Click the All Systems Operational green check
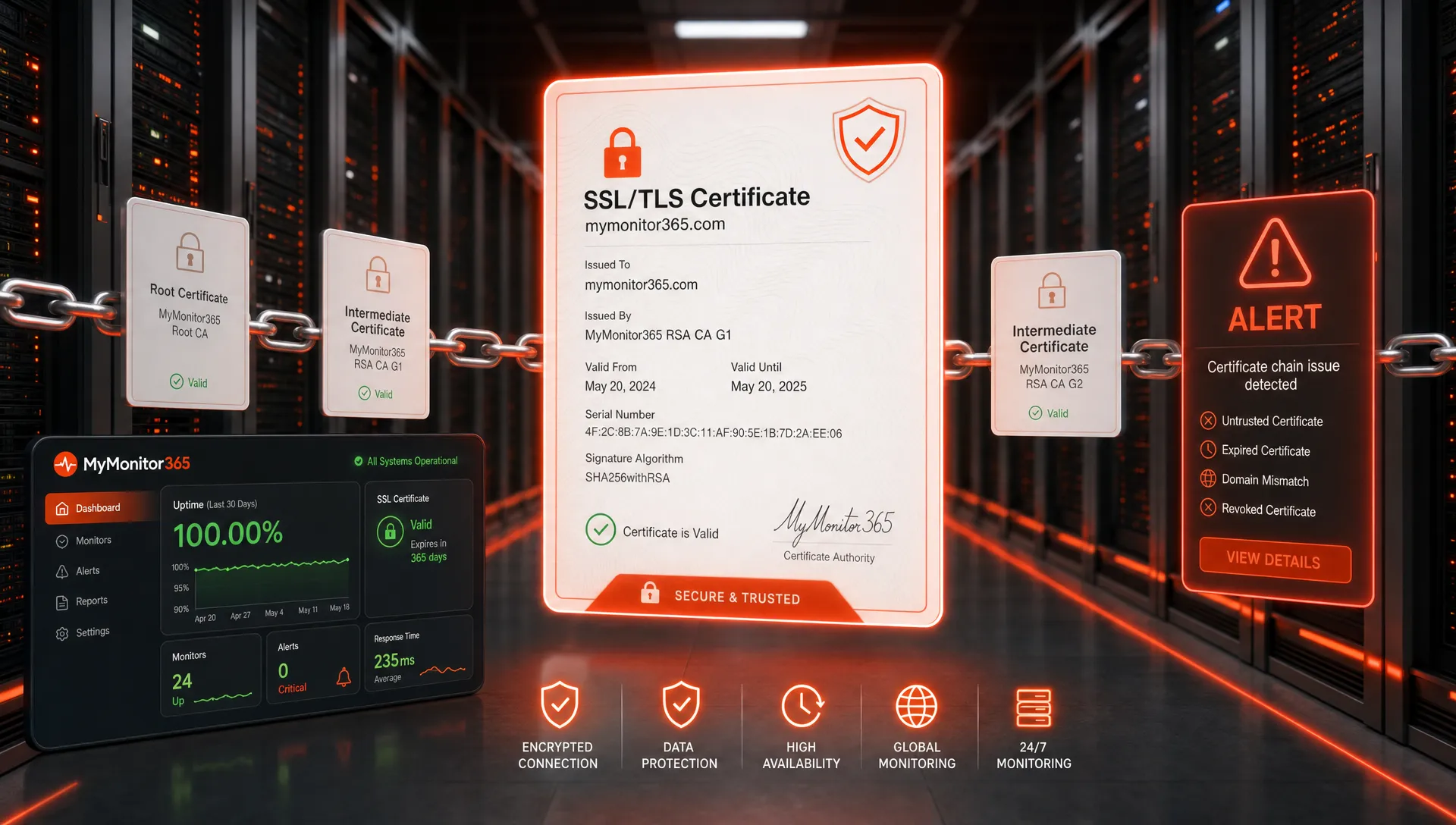 pyautogui.click(x=359, y=461)
